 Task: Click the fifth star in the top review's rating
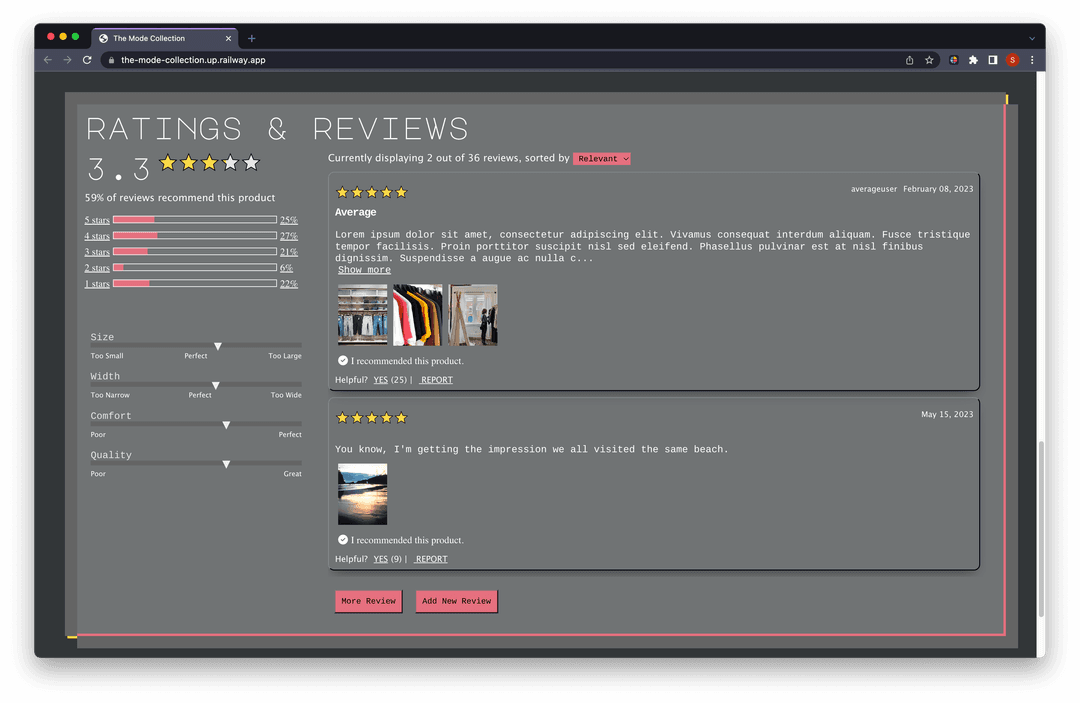point(400,191)
